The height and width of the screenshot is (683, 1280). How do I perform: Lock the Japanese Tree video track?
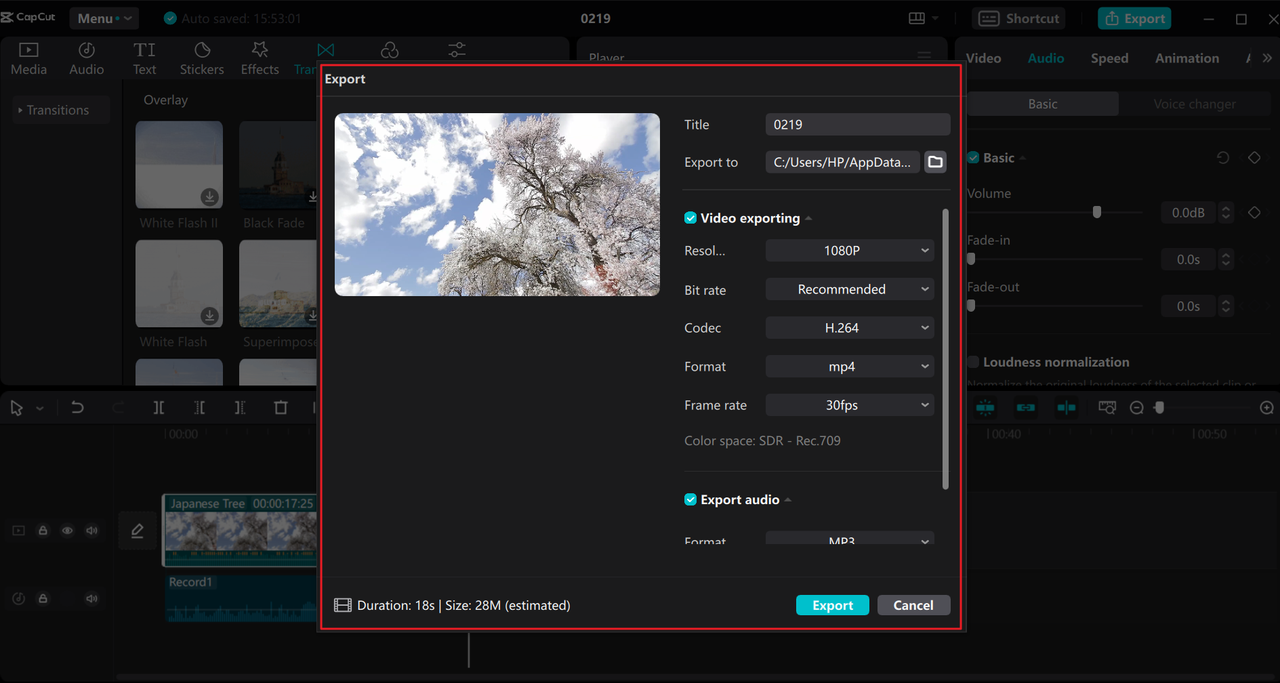coord(43,531)
